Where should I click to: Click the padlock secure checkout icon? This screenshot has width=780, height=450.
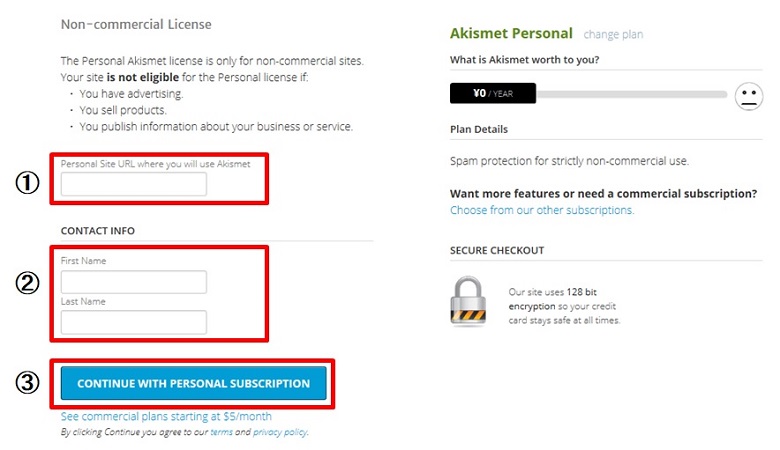click(469, 303)
